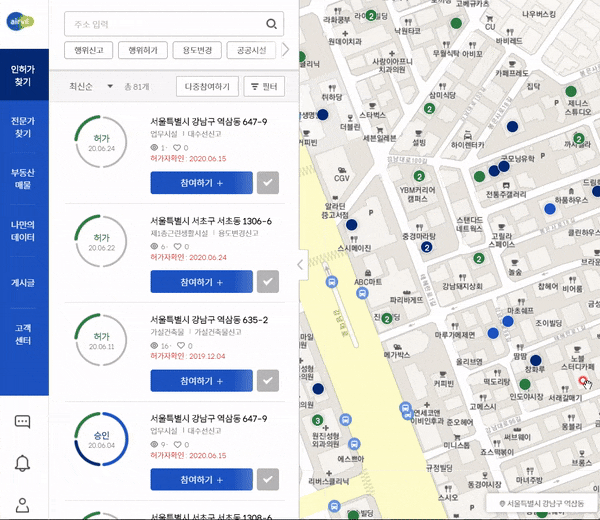Open the notifications bell icon
The height and width of the screenshot is (520, 600).
coord(22,463)
